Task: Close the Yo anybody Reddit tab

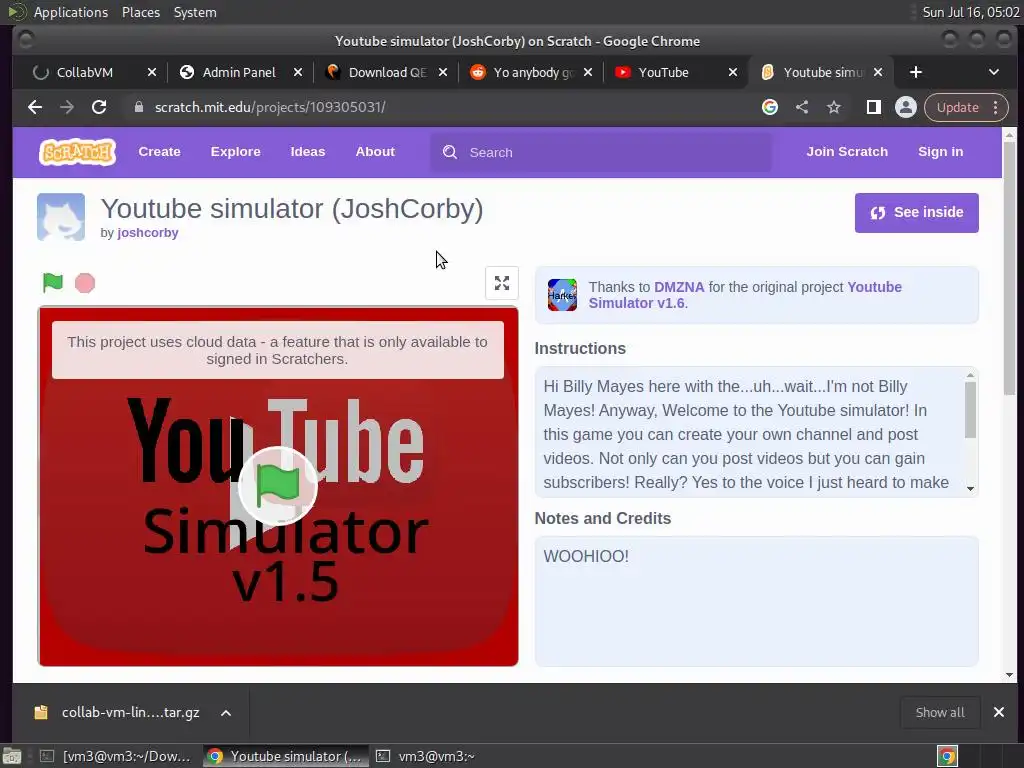Action: point(588,72)
